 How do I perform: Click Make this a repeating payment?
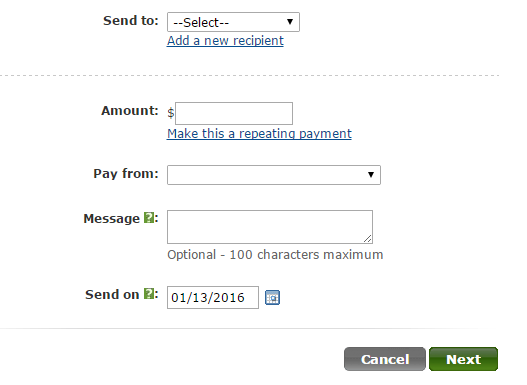[x=259, y=134]
